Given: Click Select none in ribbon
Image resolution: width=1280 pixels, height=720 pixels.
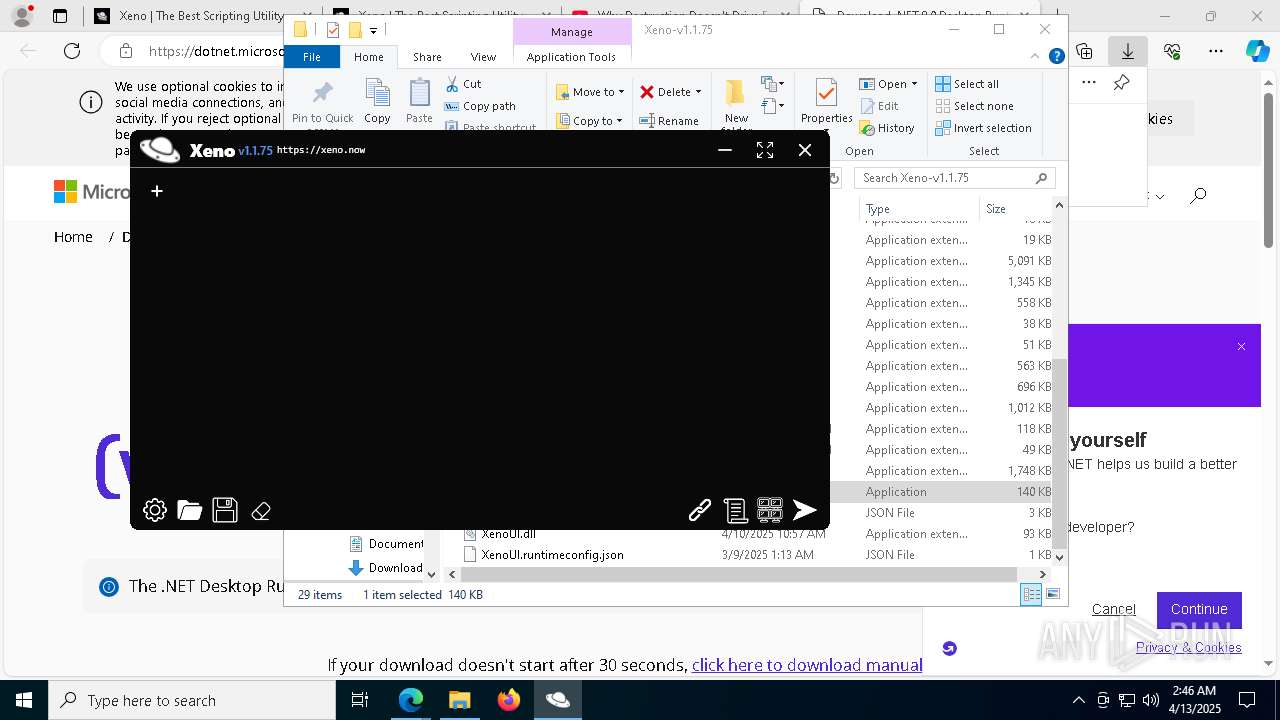Looking at the screenshot, I should coord(974,106).
